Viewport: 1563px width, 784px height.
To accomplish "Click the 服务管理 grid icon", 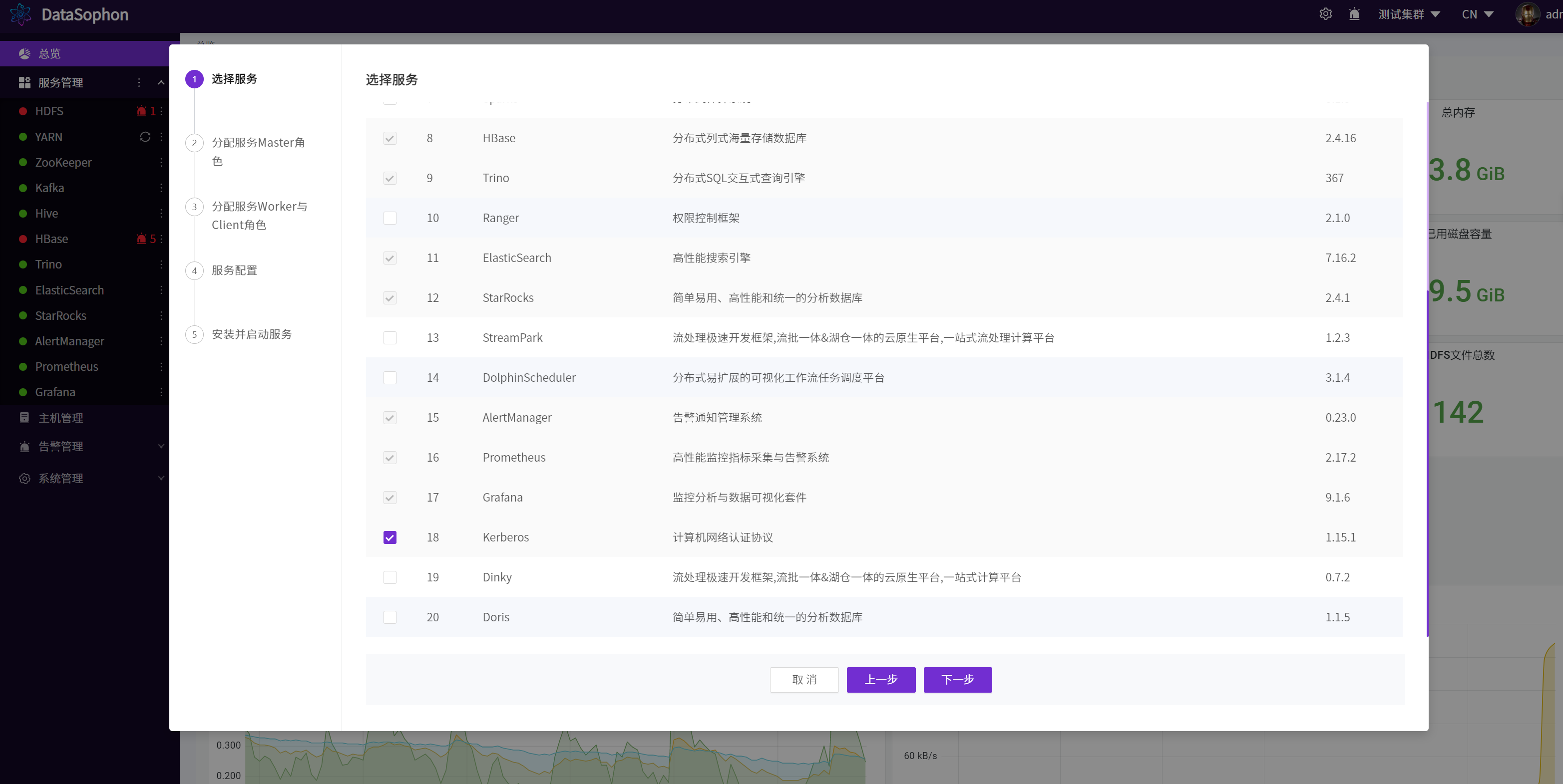I will [24, 82].
